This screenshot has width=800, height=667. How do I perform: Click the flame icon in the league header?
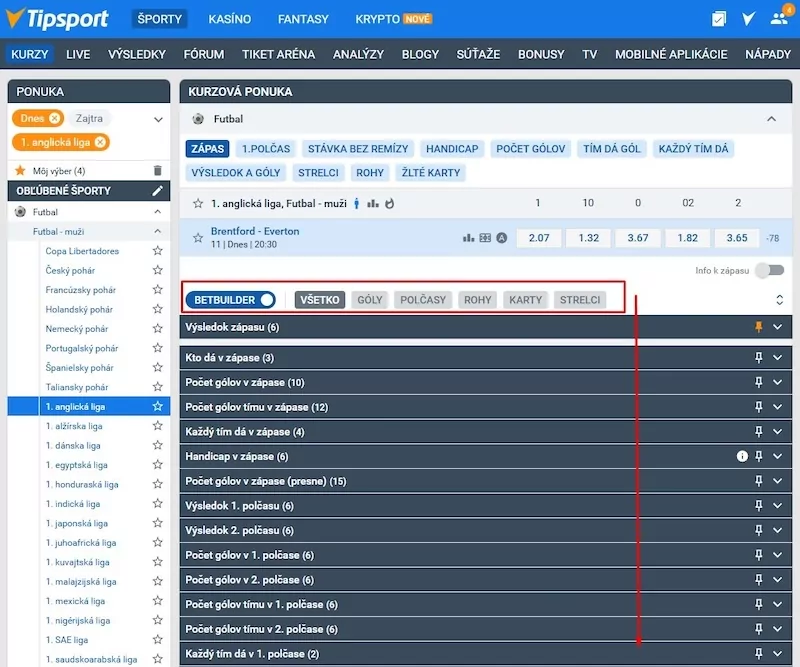tap(389, 204)
